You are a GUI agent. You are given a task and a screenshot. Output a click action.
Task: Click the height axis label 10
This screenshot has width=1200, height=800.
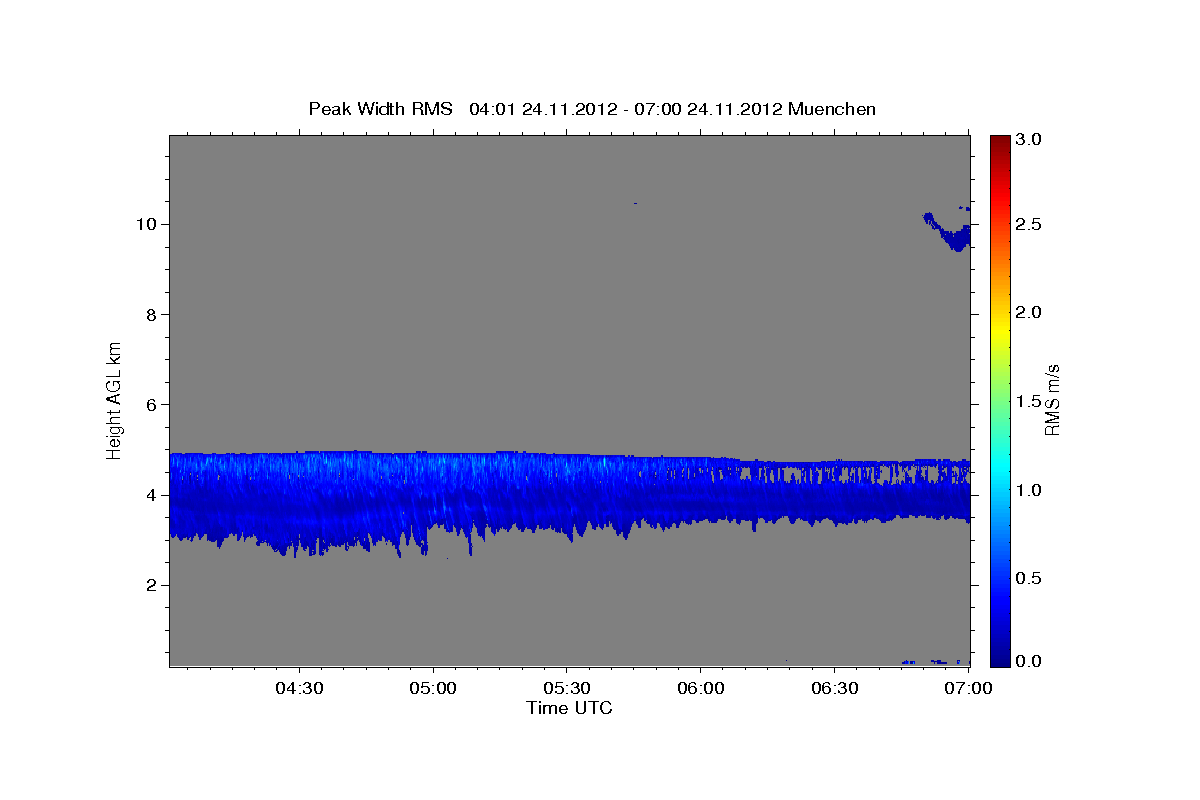click(146, 224)
